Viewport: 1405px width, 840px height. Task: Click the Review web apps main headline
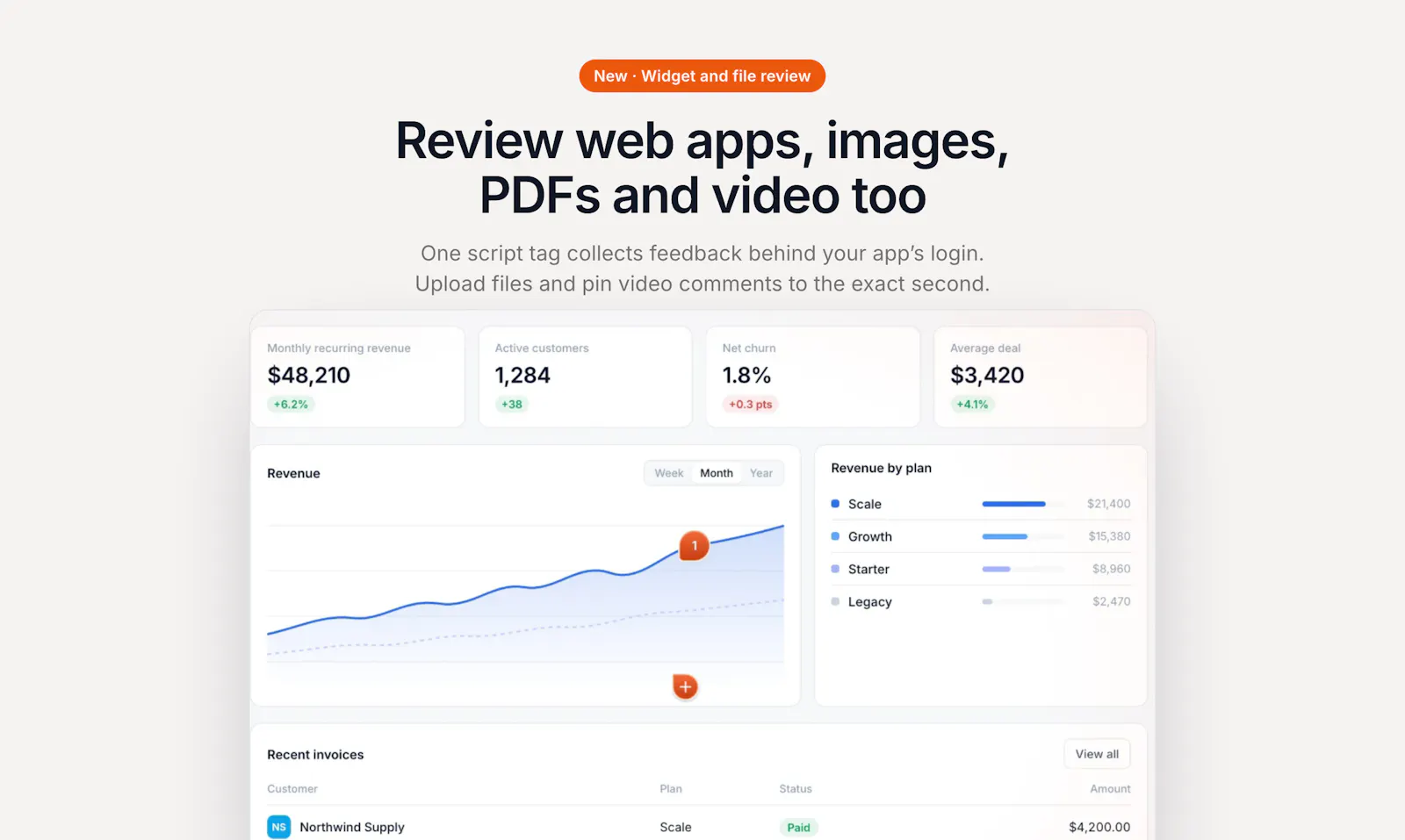pos(702,168)
